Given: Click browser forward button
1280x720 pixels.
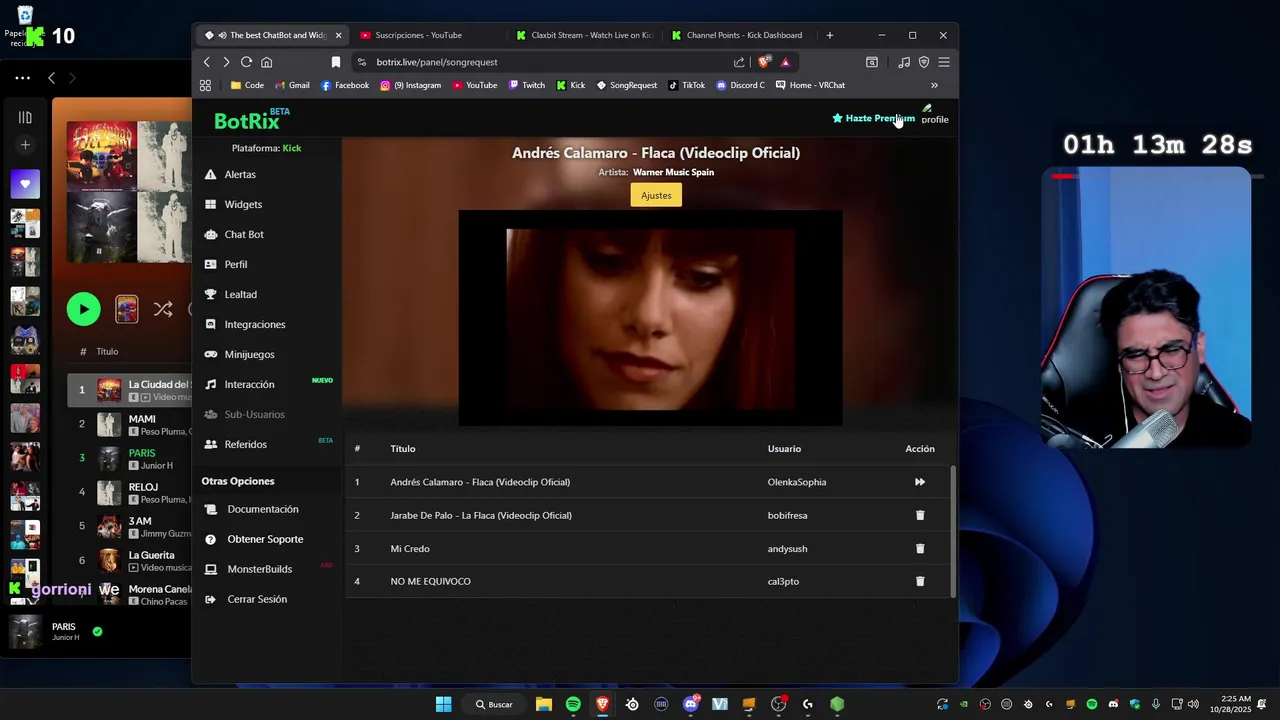Looking at the screenshot, I should (x=226, y=62).
